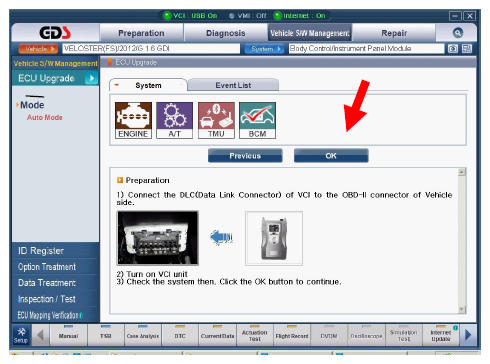Choose the BCM system icon
490x364 pixels.
pyautogui.click(x=257, y=120)
